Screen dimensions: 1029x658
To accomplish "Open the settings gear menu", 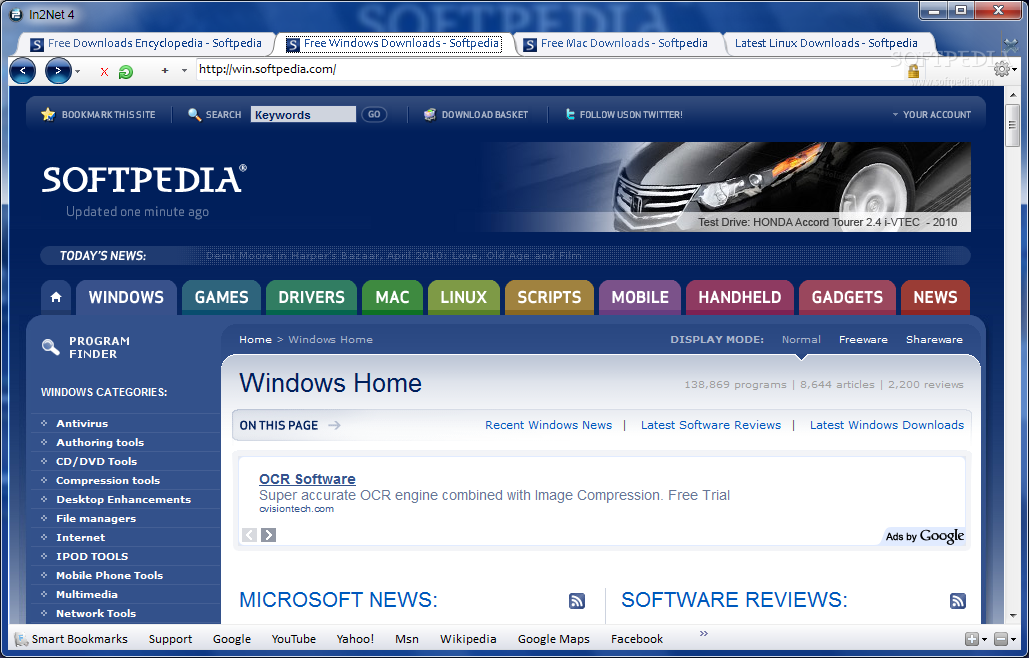I will 1001,69.
